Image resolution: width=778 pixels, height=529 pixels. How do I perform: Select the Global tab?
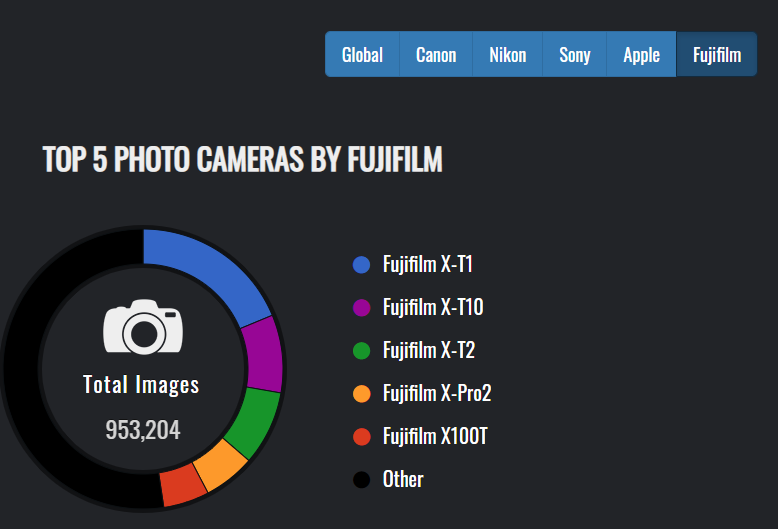[362, 55]
